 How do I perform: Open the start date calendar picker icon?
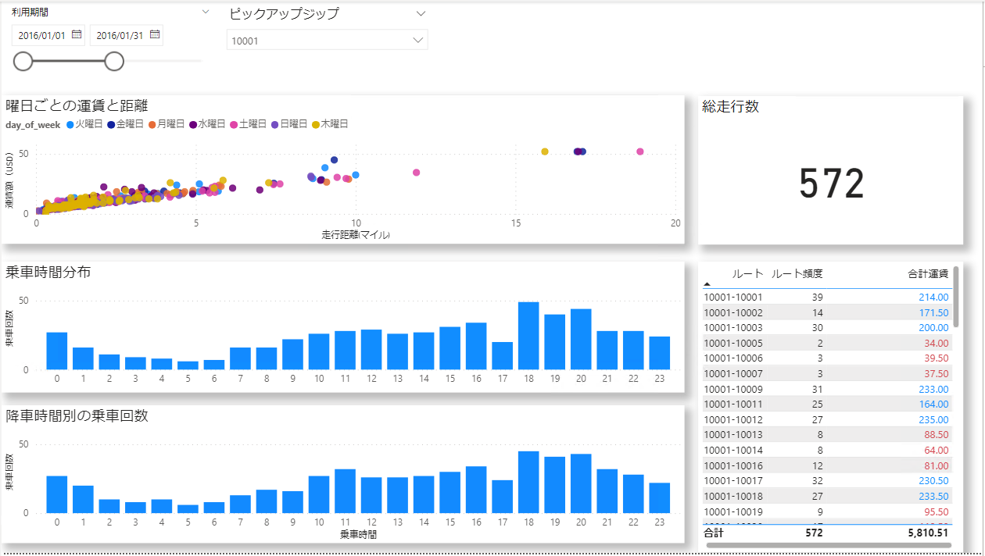click(x=77, y=35)
